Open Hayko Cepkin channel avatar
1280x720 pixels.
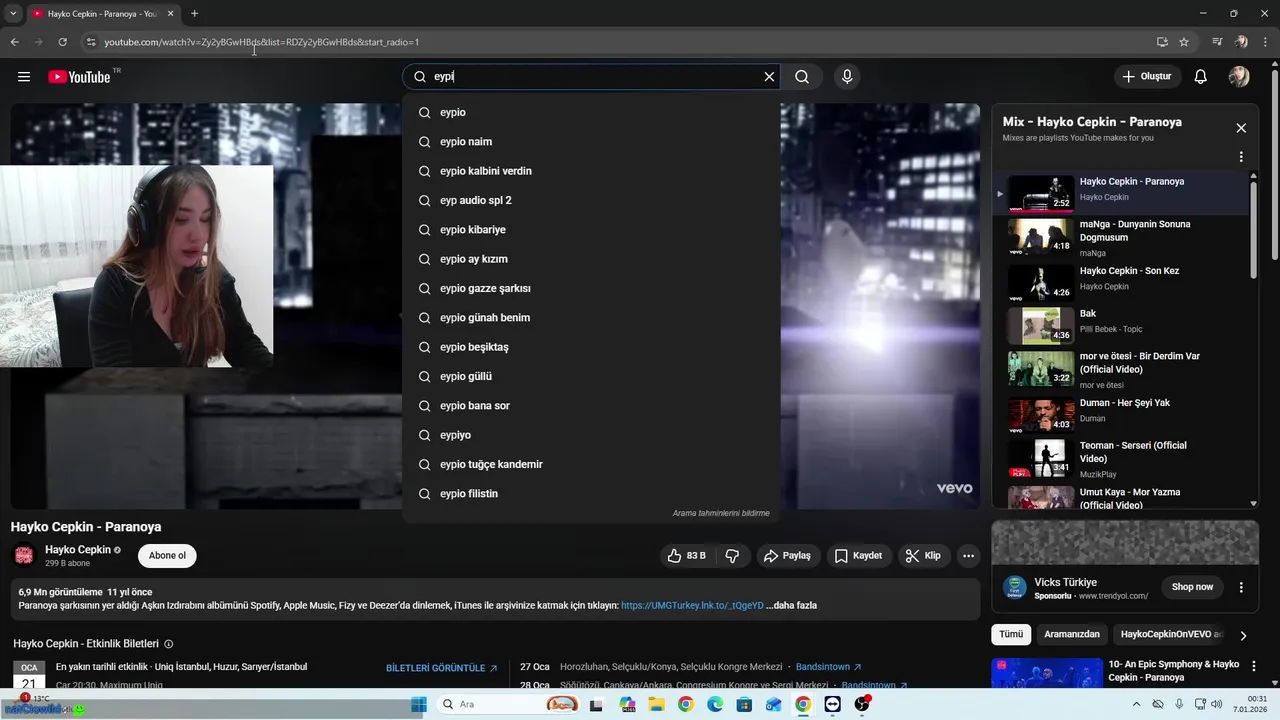[24, 555]
